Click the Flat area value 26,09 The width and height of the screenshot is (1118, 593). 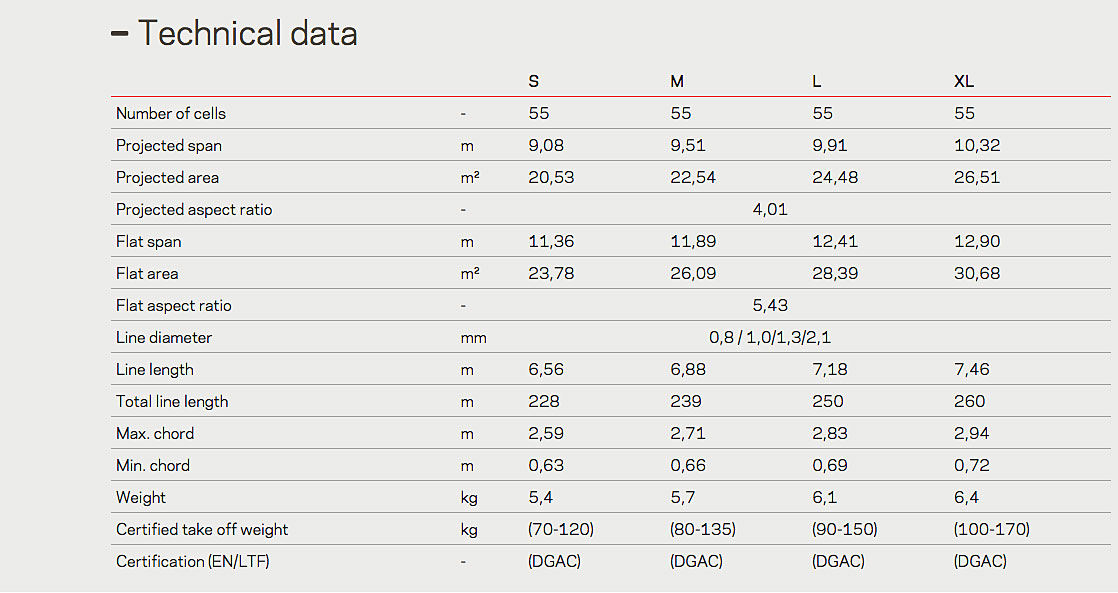pyautogui.click(x=693, y=274)
